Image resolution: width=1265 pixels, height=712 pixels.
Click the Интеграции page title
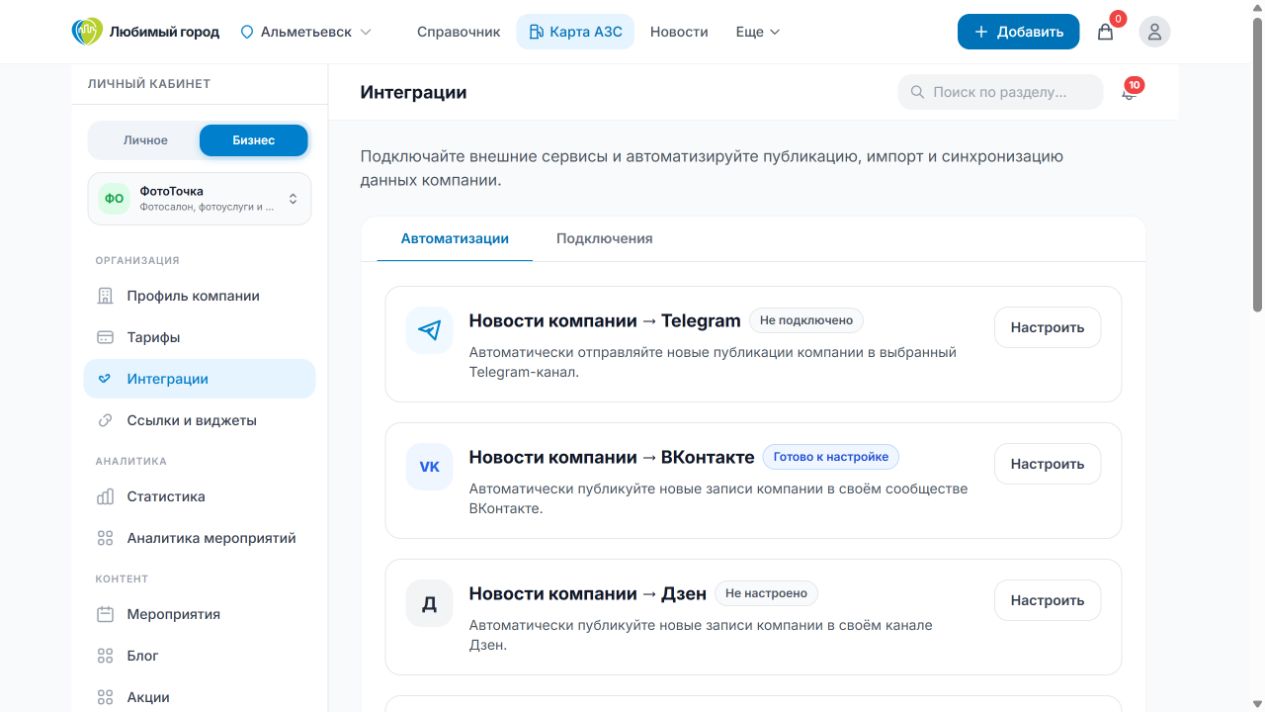tap(413, 92)
